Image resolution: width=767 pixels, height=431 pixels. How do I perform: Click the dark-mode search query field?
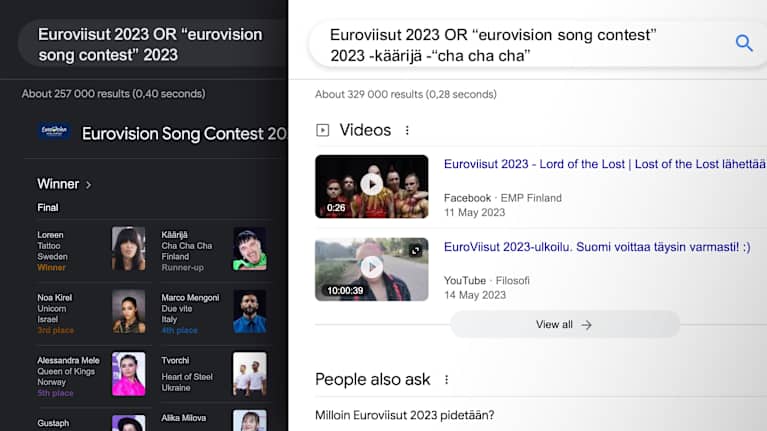[x=150, y=45]
